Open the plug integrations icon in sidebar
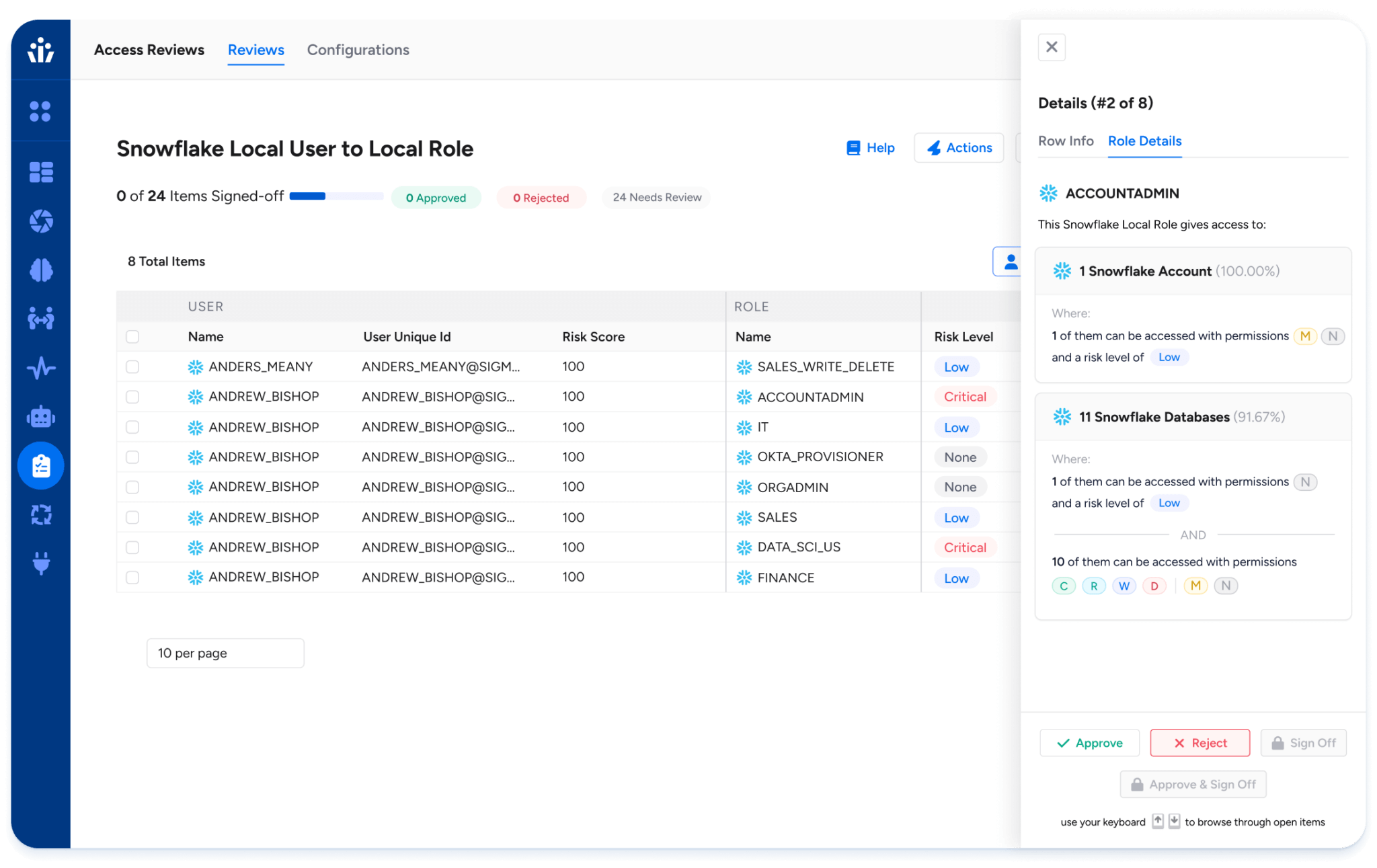 [40, 564]
